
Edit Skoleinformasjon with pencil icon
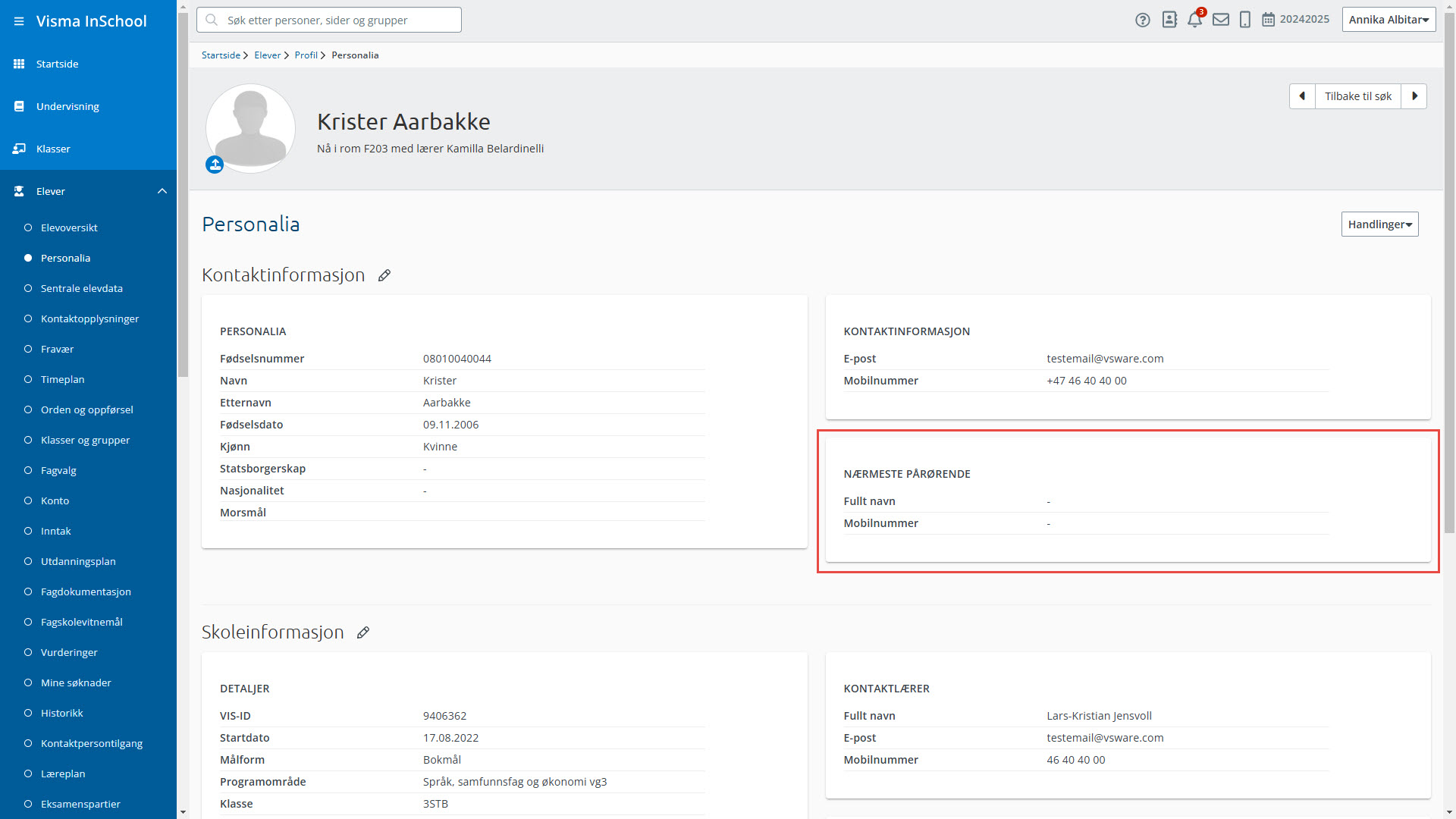(363, 632)
